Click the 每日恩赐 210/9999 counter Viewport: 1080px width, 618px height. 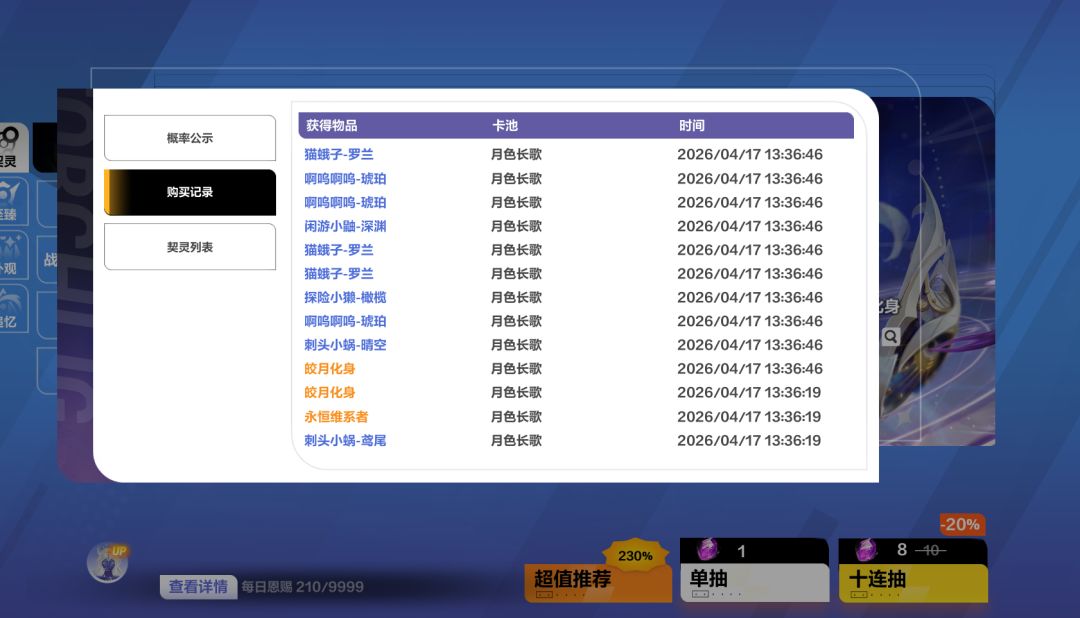[x=302, y=587]
